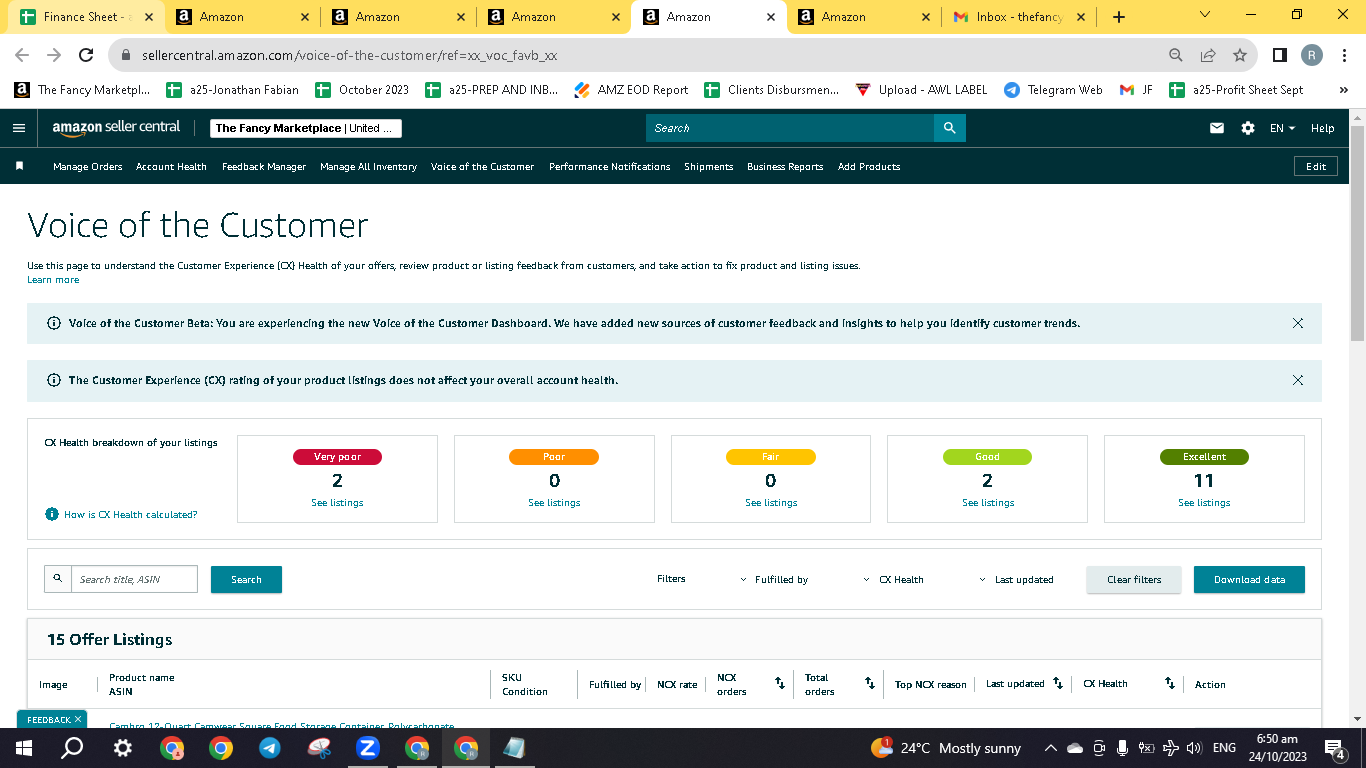Image resolution: width=1366 pixels, height=768 pixels.
Task: Open the Seller Central hamburger menu
Action: point(19,128)
